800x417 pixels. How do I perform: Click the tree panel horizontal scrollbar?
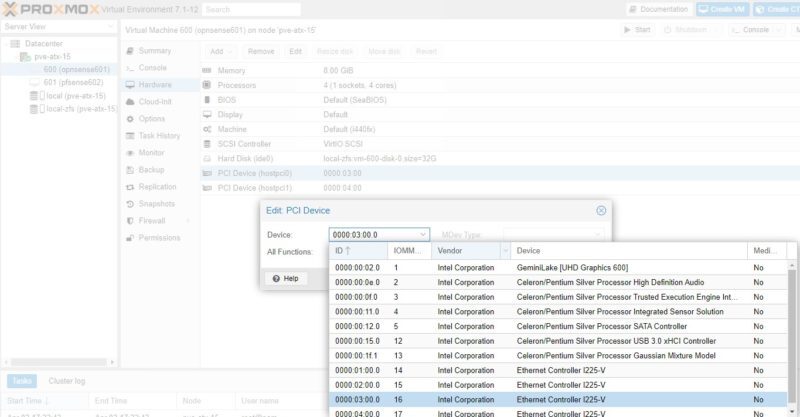(x=59, y=362)
